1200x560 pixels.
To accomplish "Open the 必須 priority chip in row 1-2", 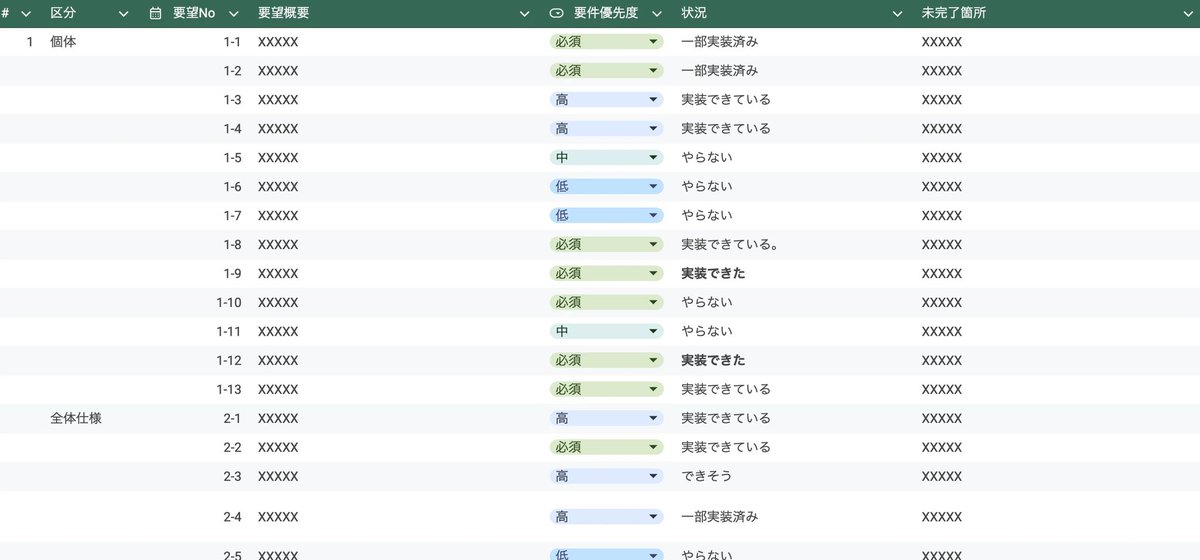I will pyautogui.click(x=606, y=71).
